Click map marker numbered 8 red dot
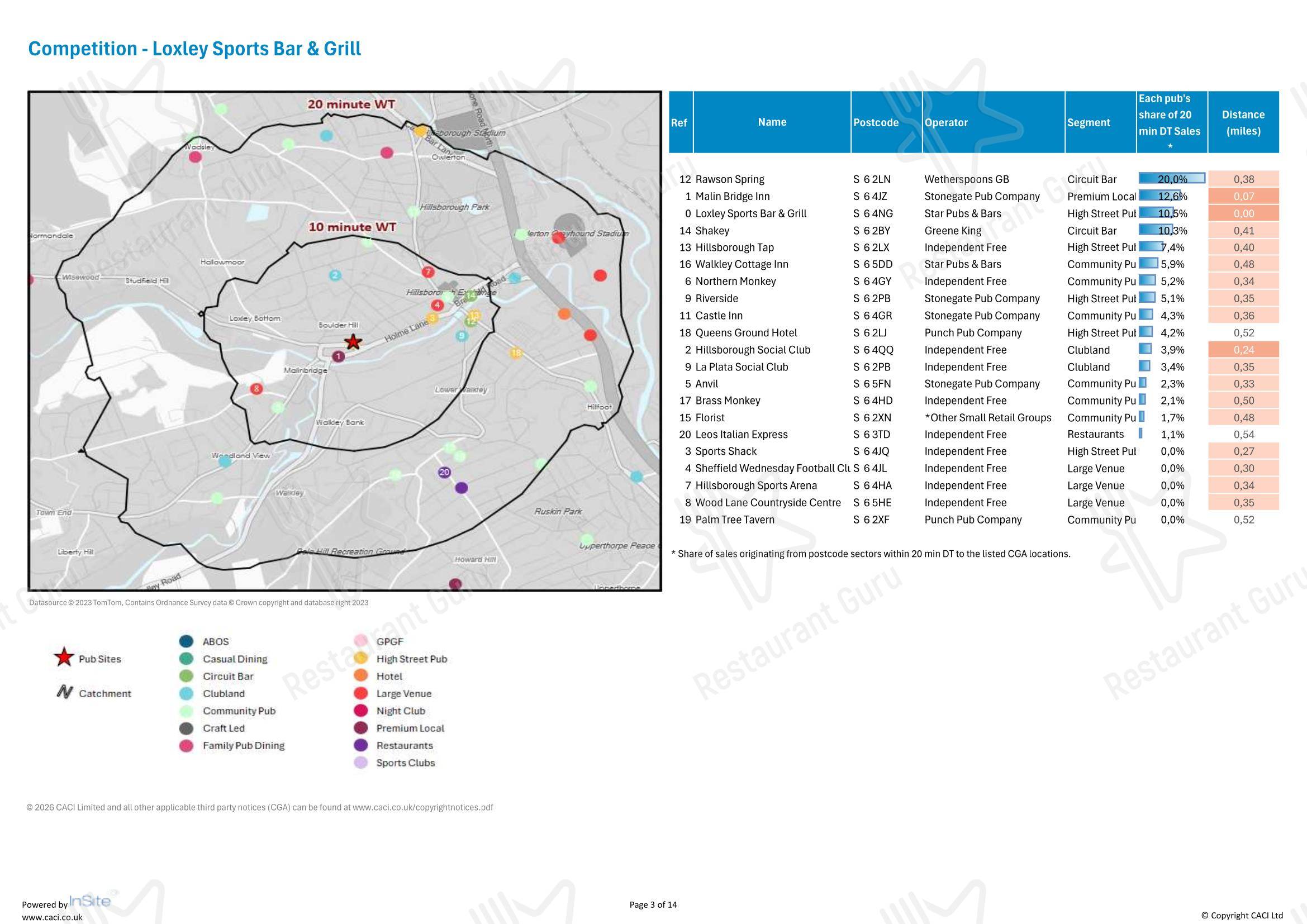This screenshot has width=1307, height=924. click(x=256, y=389)
